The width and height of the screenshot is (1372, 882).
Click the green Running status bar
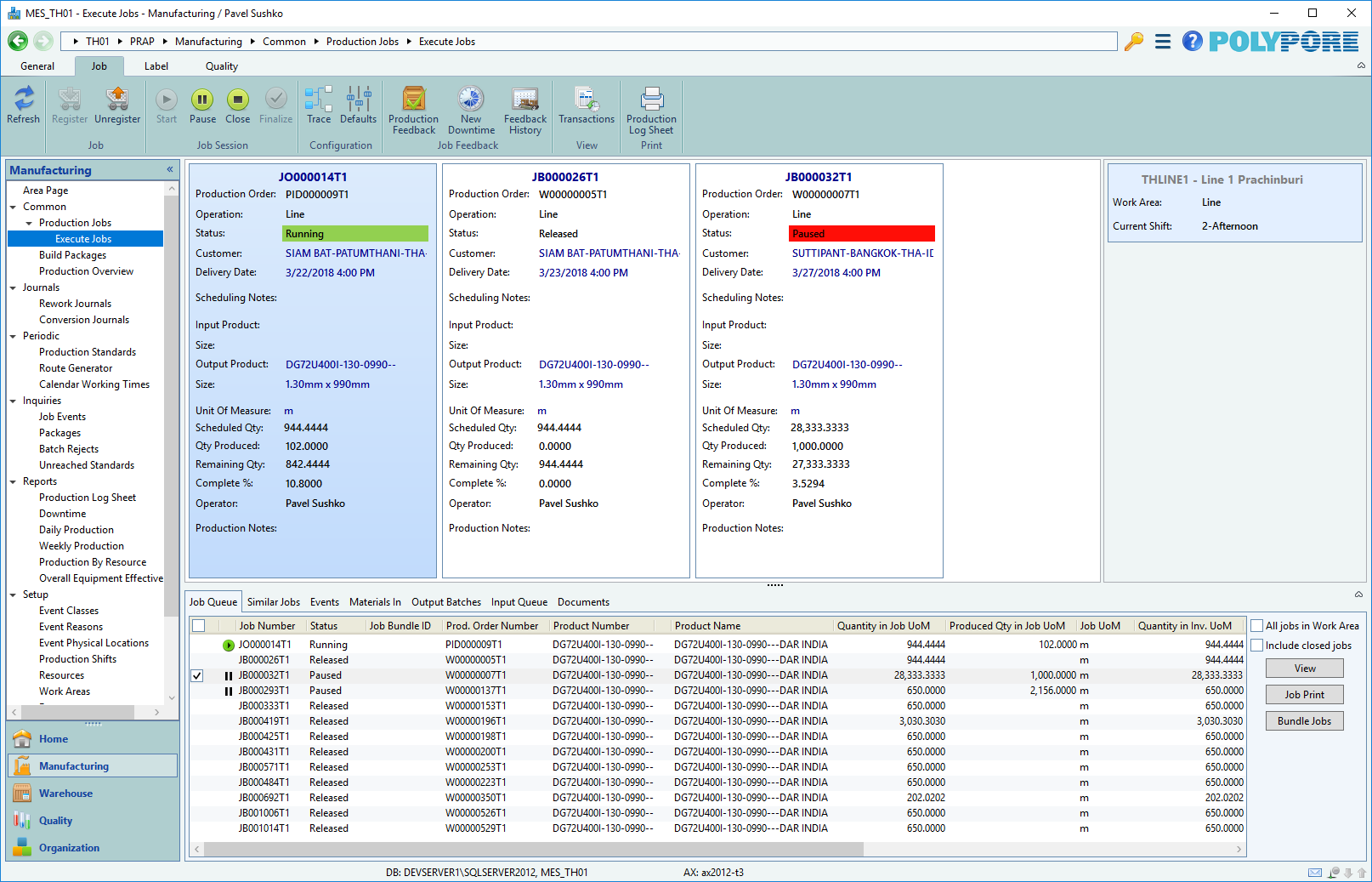click(x=355, y=234)
